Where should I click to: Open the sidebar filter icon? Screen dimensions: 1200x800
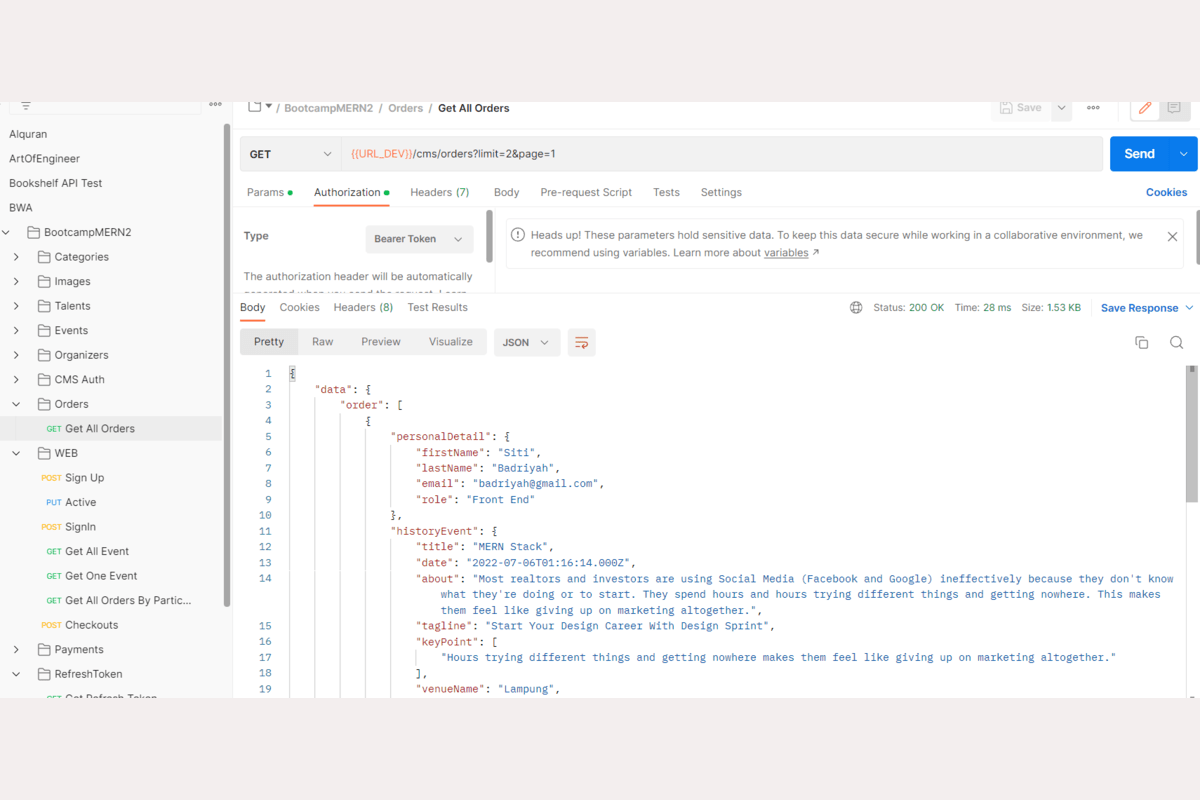click(26, 106)
